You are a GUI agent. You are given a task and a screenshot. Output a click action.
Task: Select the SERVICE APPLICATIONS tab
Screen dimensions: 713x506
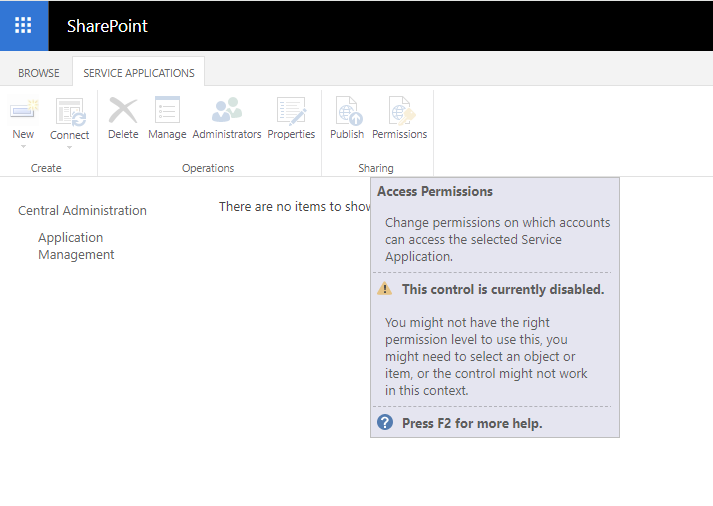pos(139,73)
